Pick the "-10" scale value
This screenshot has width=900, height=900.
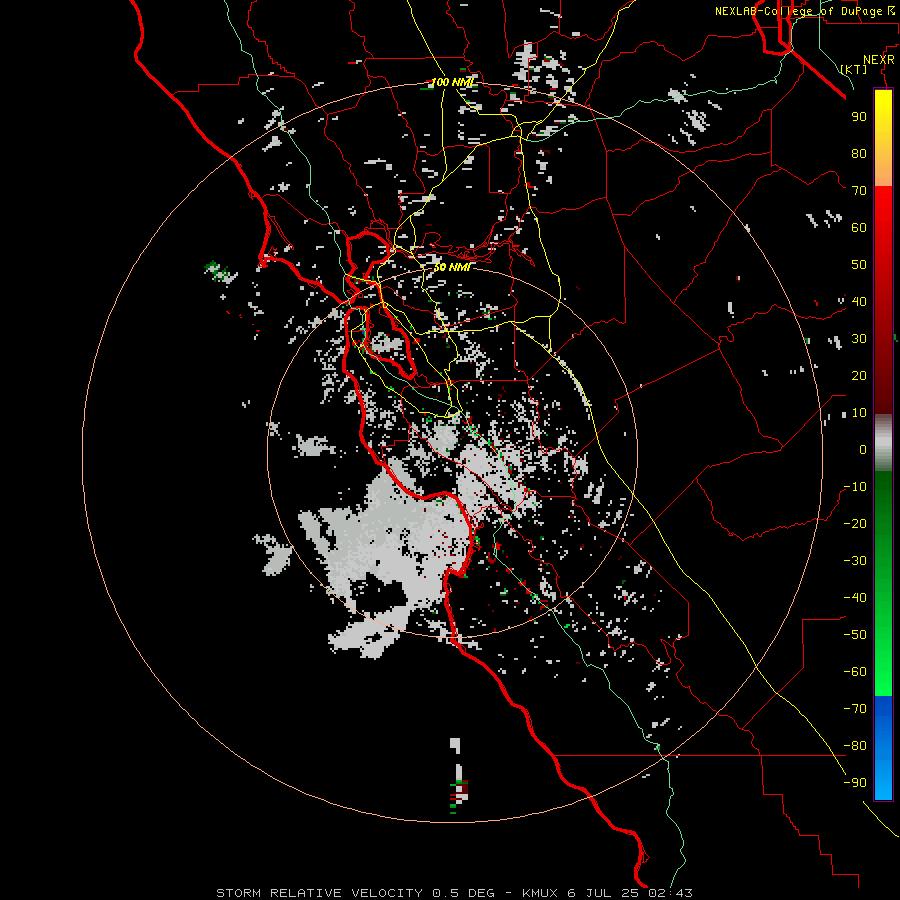[855, 487]
